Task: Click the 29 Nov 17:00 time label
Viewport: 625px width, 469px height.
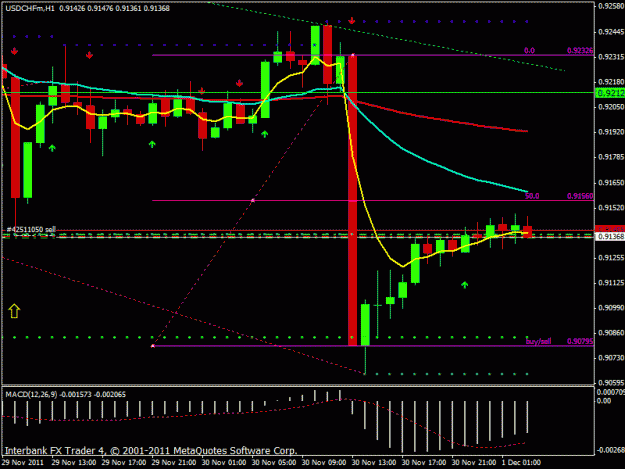Action: (x=124, y=463)
